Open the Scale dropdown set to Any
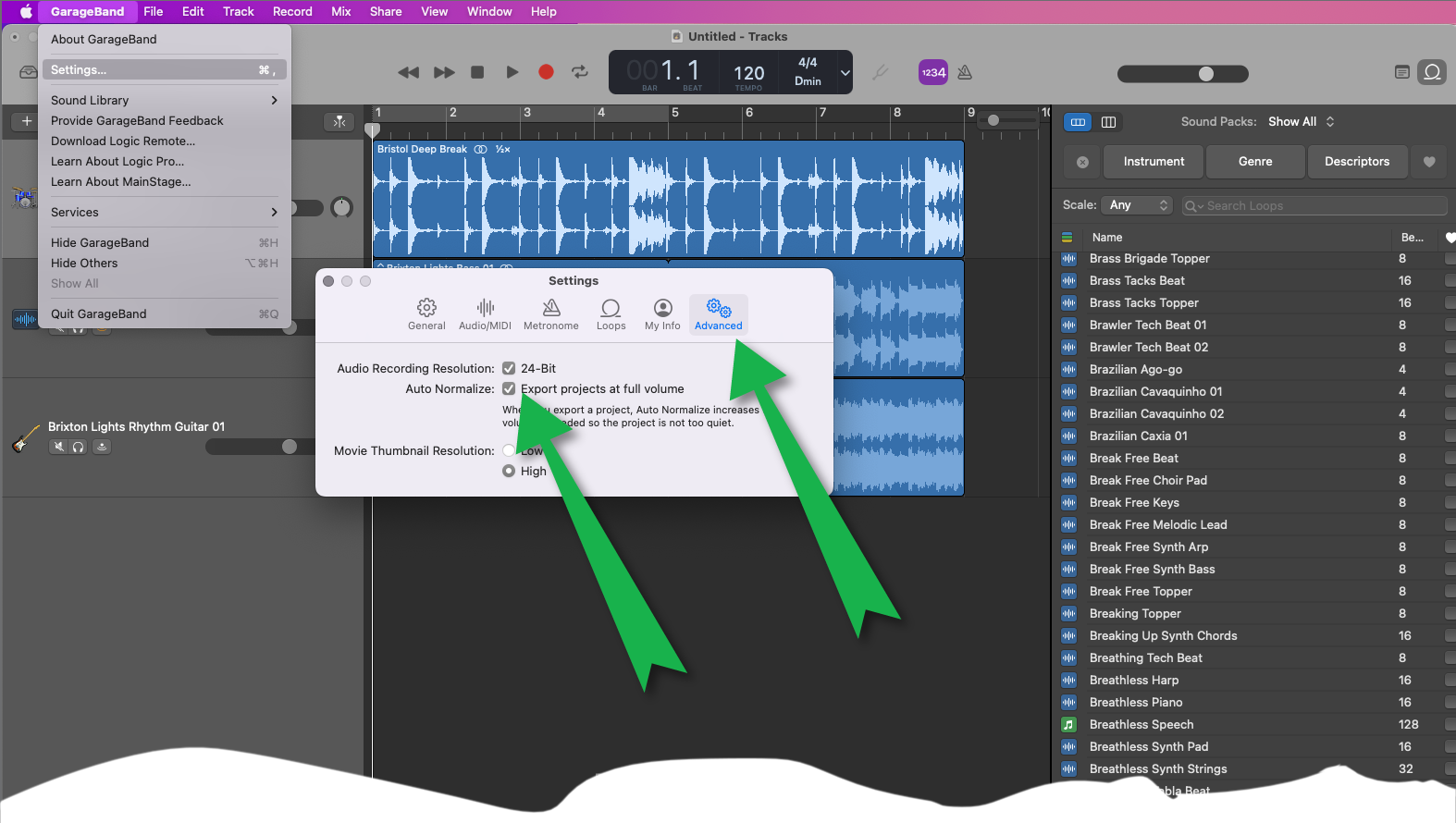Screen dimensions: 1456x823 [x=1138, y=205]
